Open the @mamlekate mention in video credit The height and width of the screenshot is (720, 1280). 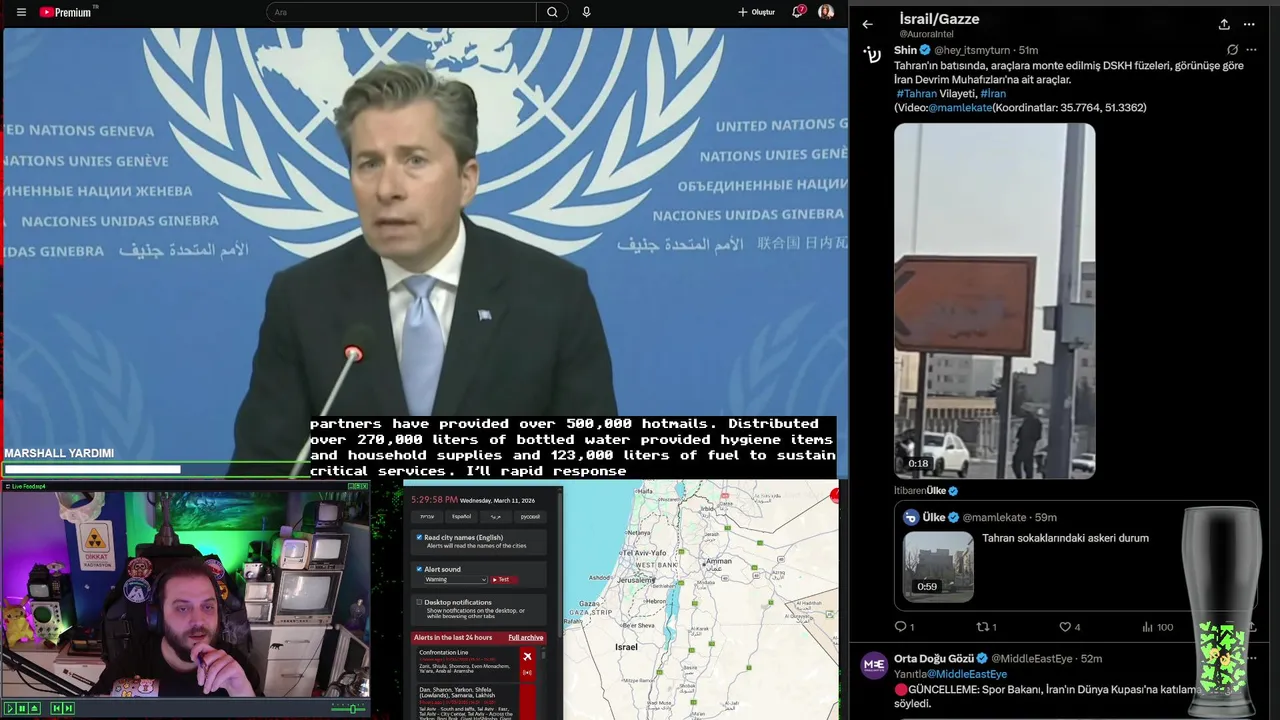(960, 108)
